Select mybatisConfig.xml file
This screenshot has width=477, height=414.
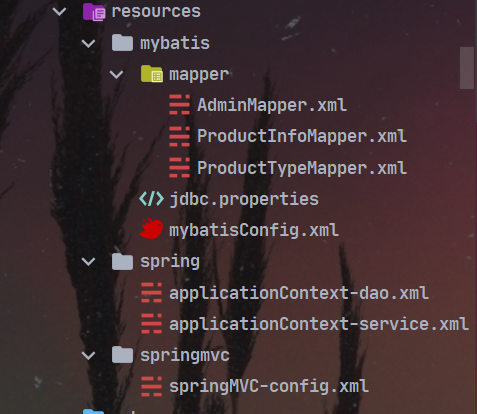254,231
